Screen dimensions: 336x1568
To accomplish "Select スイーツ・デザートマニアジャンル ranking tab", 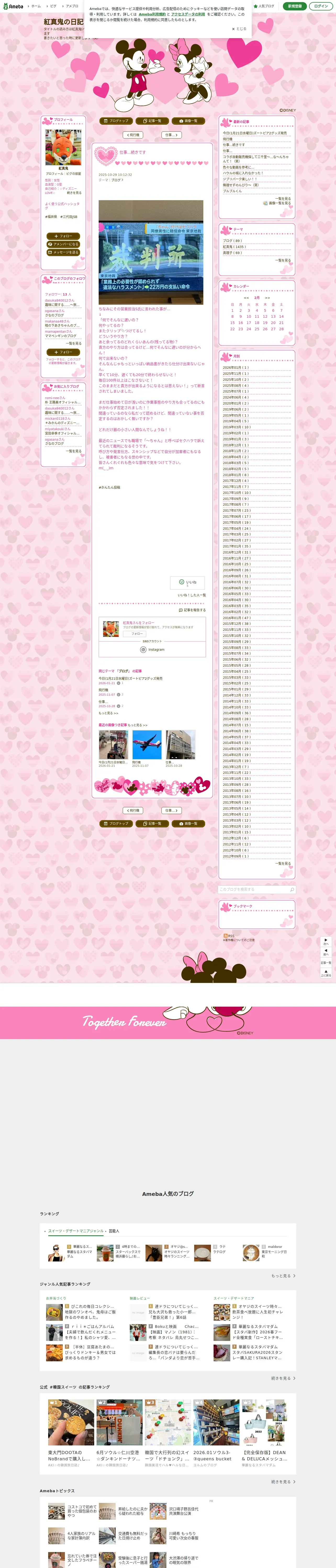I will tap(76, 1231).
